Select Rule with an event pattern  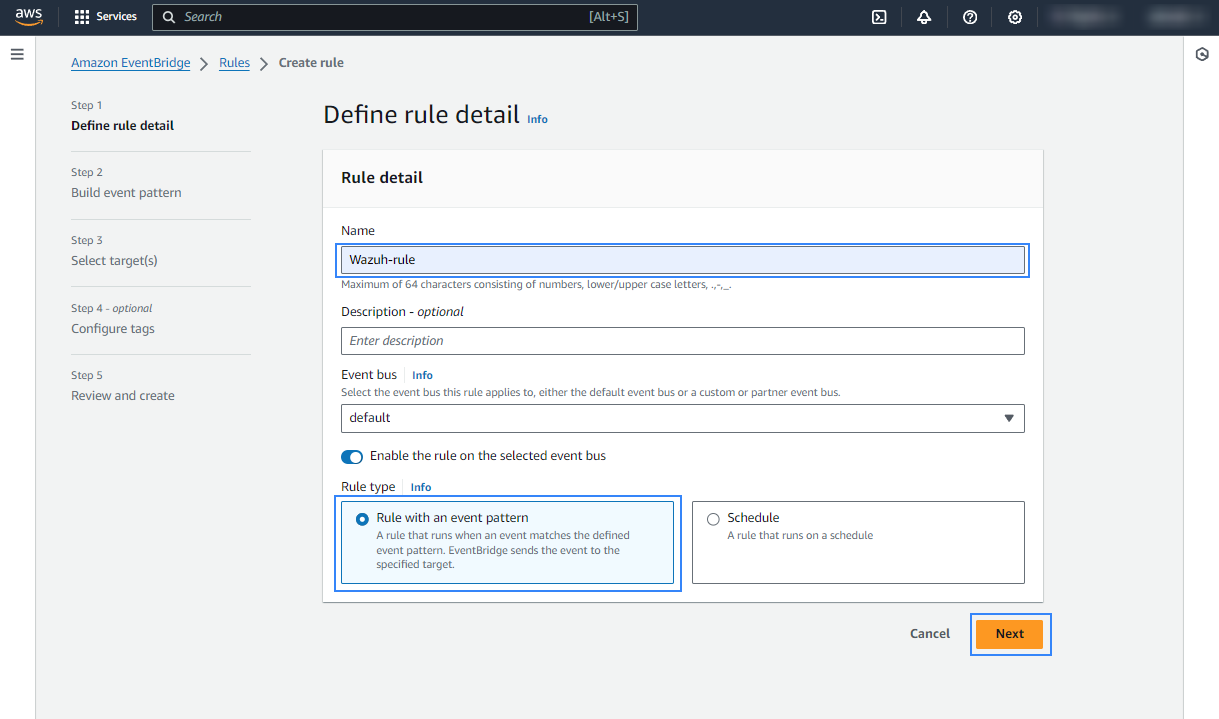(x=363, y=519)
